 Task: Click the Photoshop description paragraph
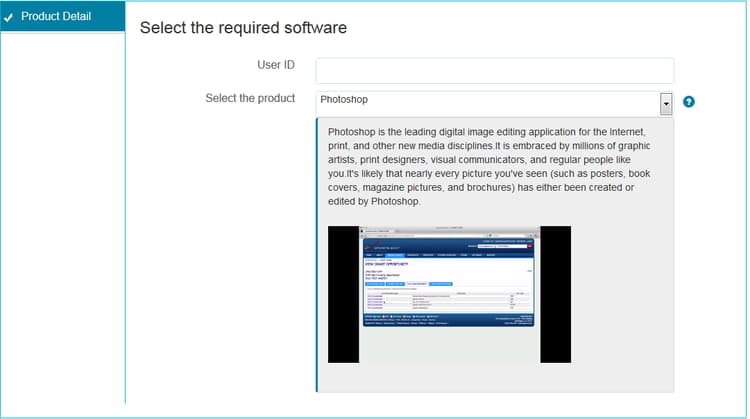pyautogui.click(x=489, y=166)
